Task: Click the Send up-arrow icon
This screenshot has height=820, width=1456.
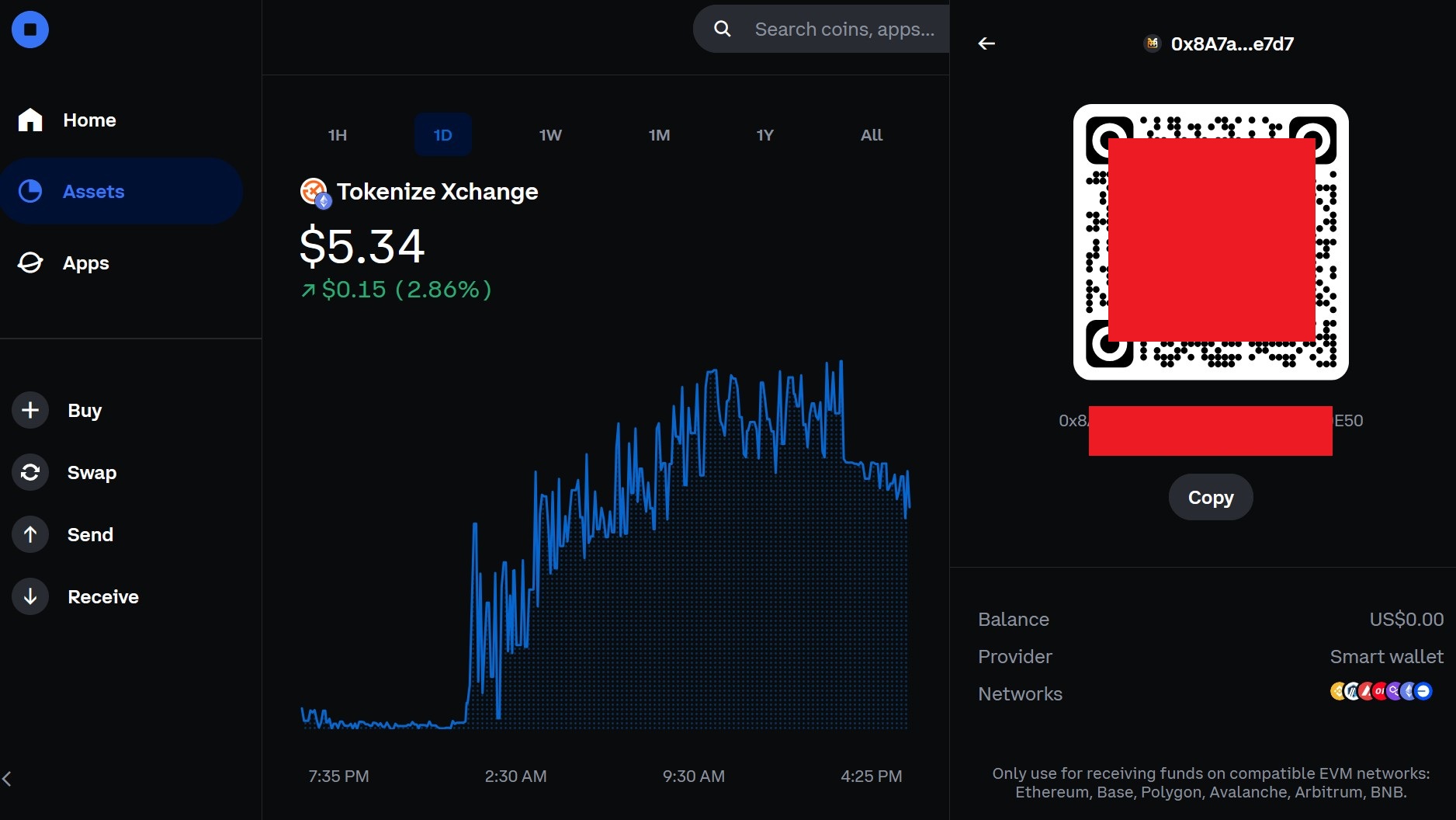Action: pos(30,534)
